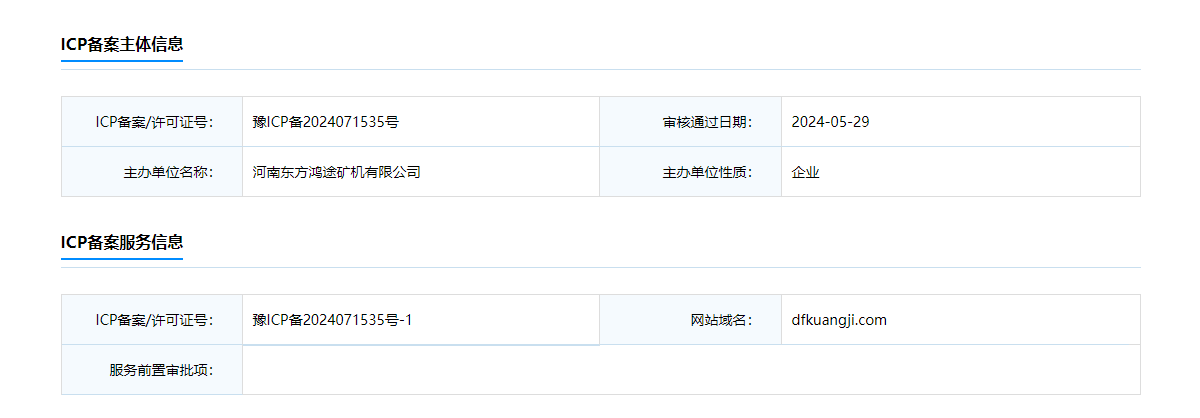Click the 主办单位名称 label cell

click(152, 172)
